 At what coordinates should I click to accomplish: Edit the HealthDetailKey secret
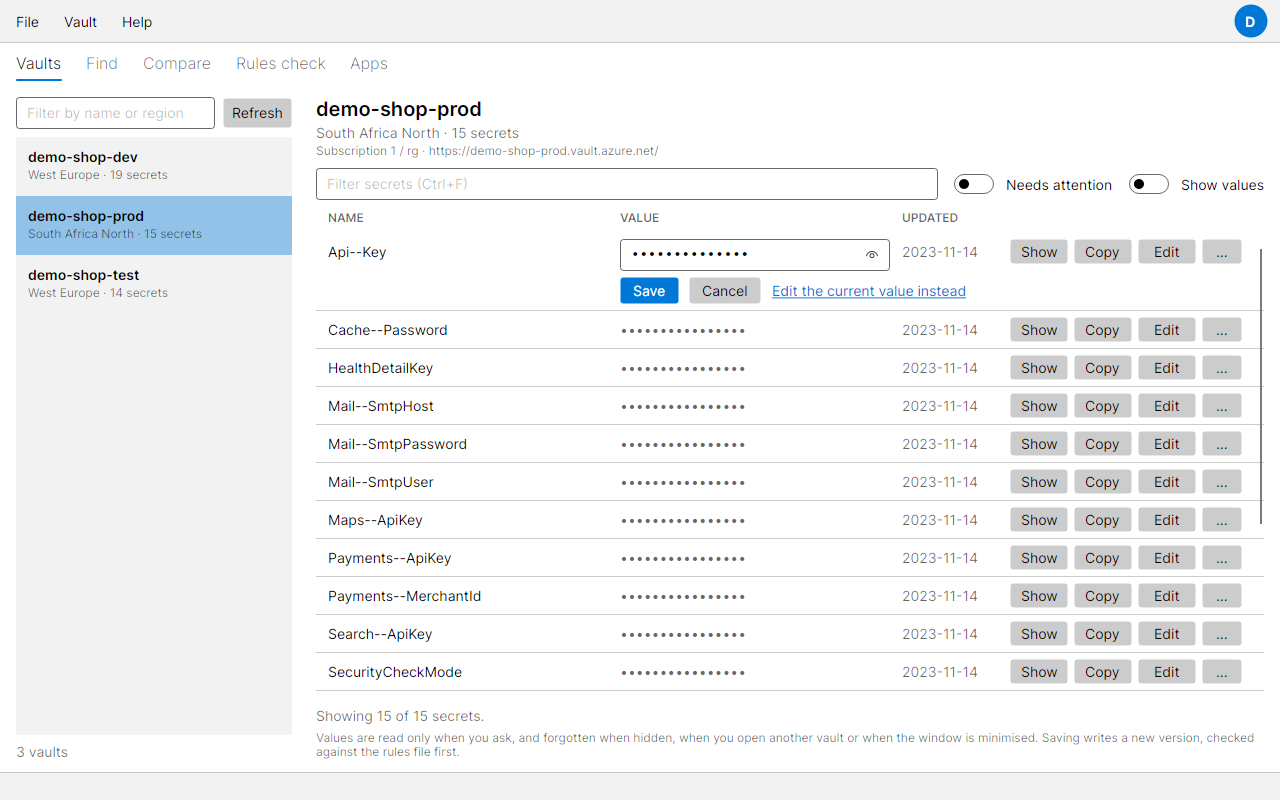(1167, 368)
